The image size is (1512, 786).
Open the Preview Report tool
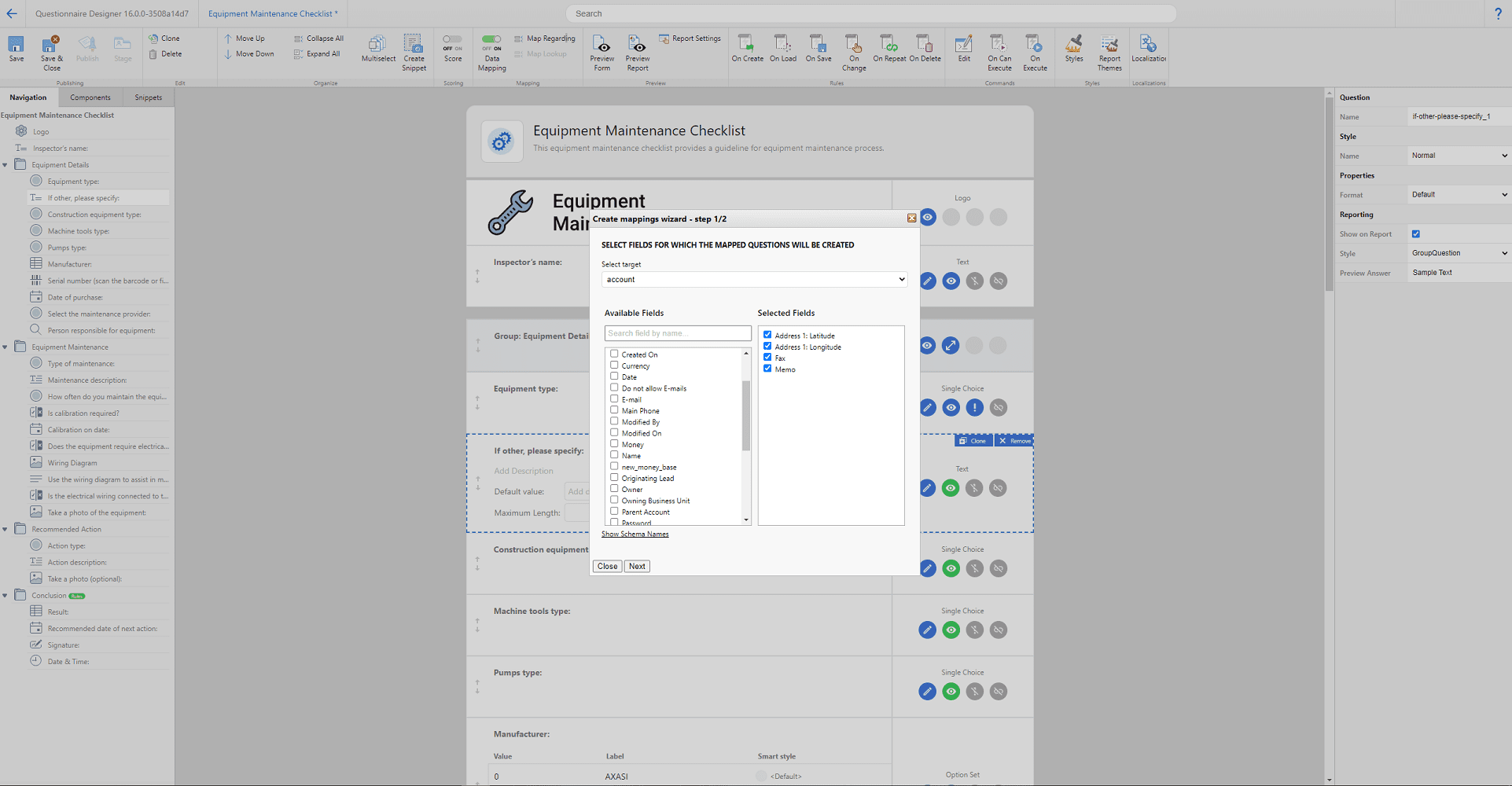638,47
